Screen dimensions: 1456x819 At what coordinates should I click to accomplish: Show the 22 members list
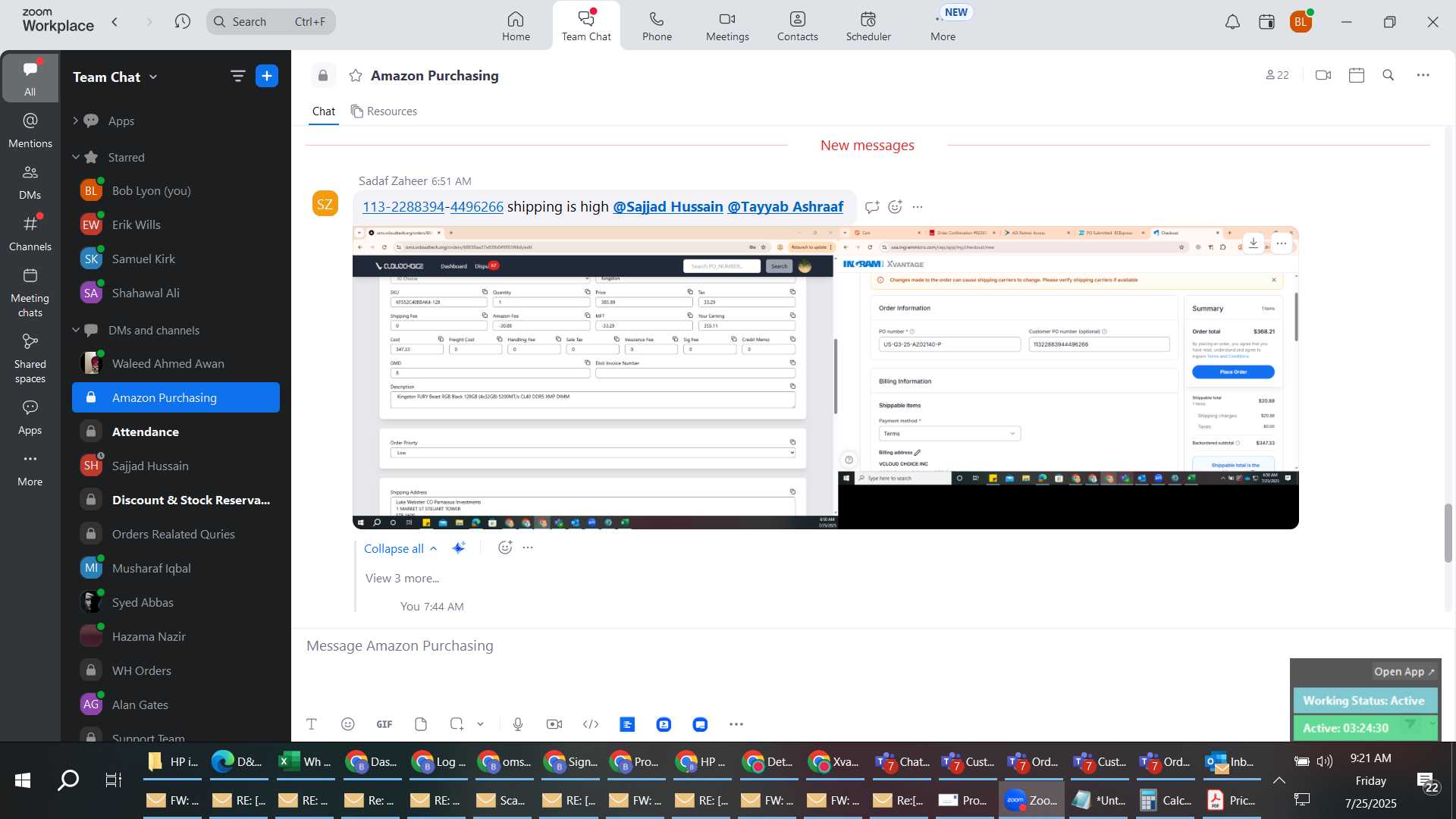1277,75
